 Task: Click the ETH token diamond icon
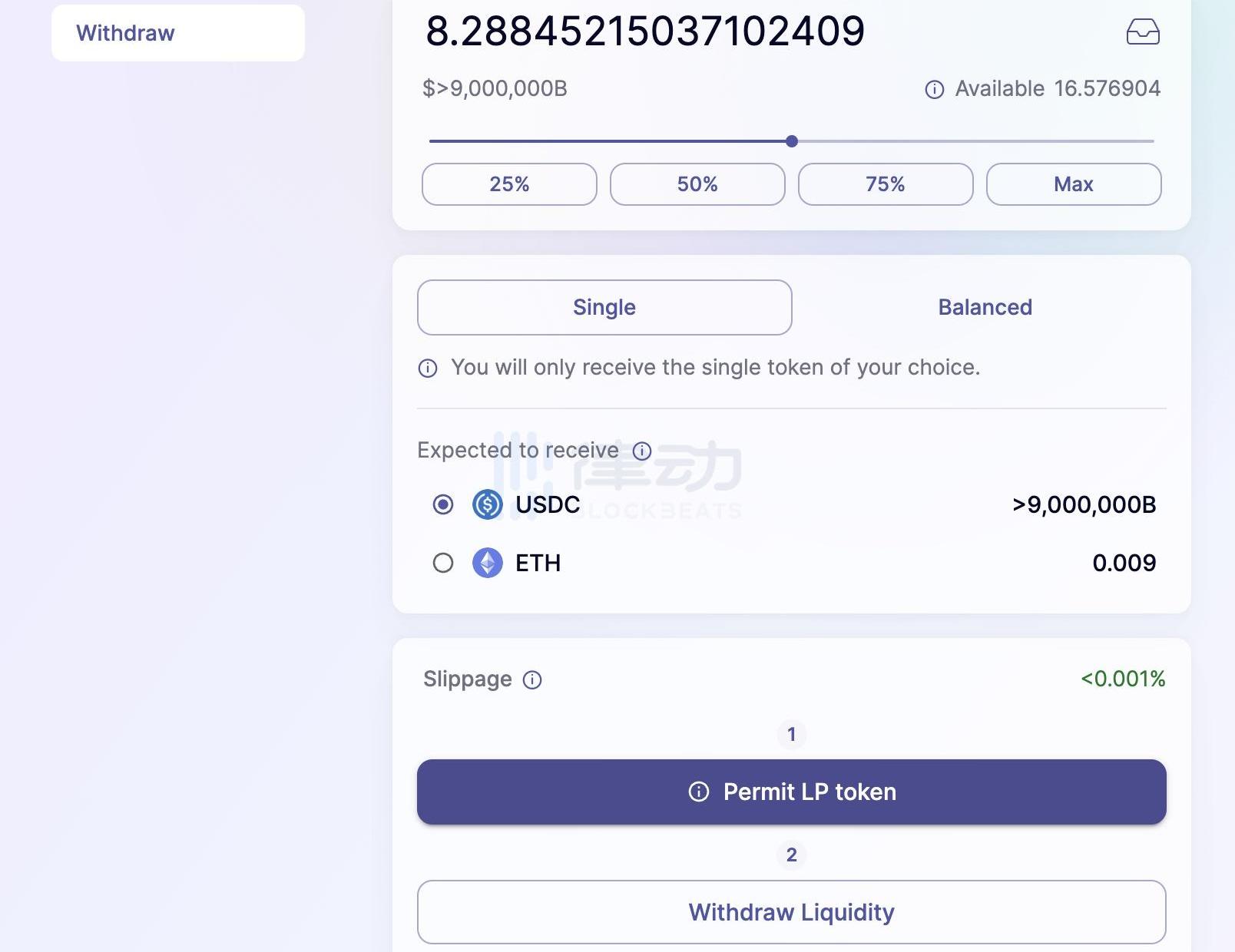pyautogui.click(x=487, y=564)
